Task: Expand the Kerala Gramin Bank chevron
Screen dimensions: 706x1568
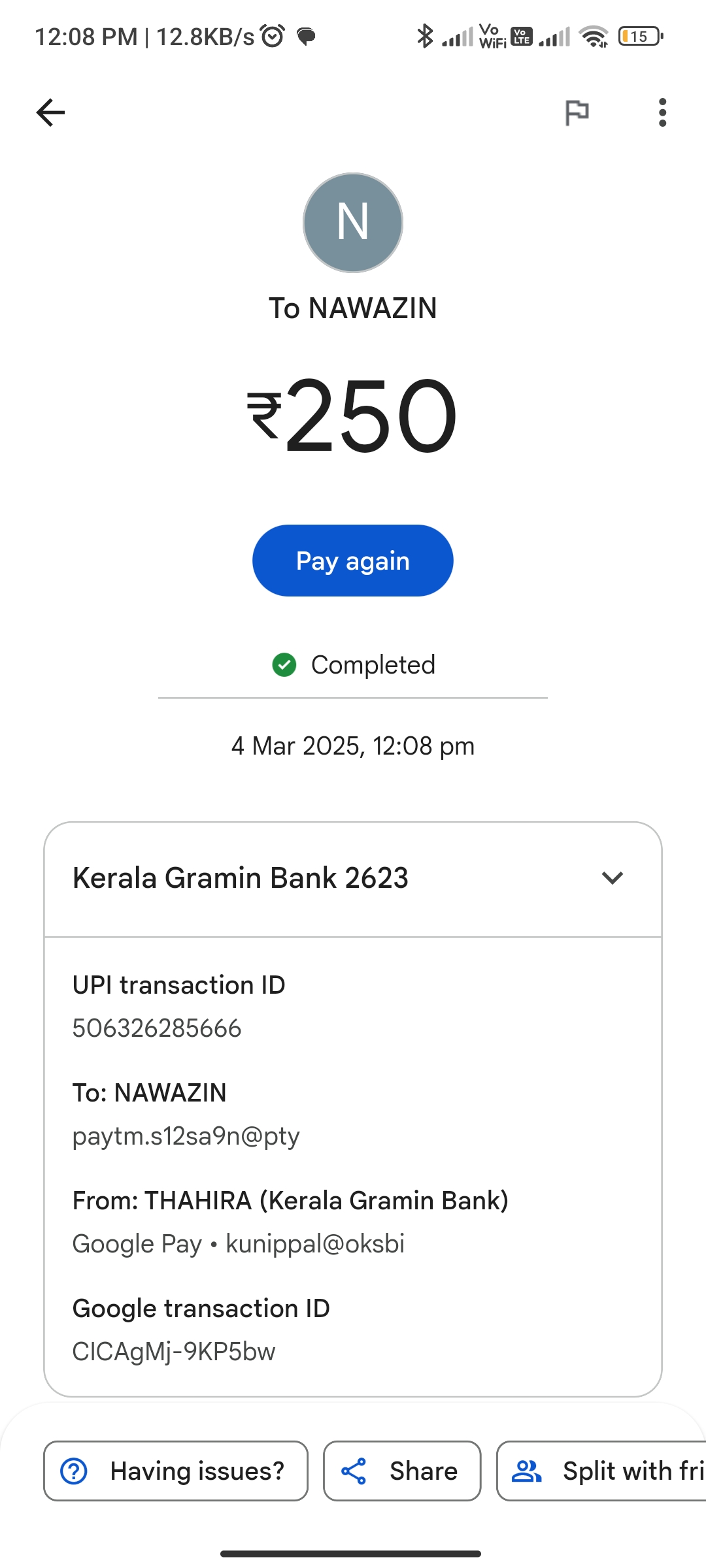Action: 612,878
